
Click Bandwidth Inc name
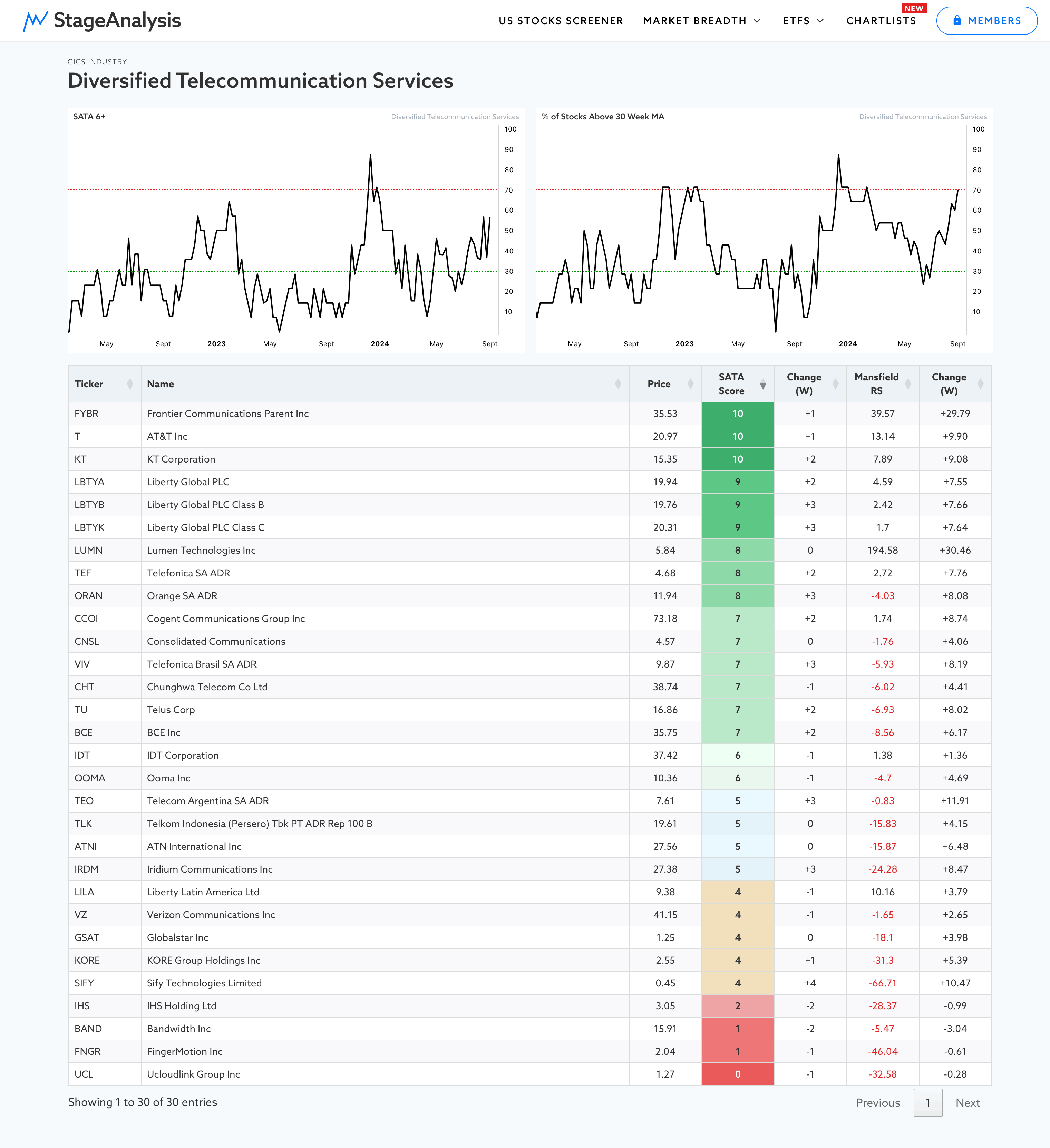click(179, 1029)
